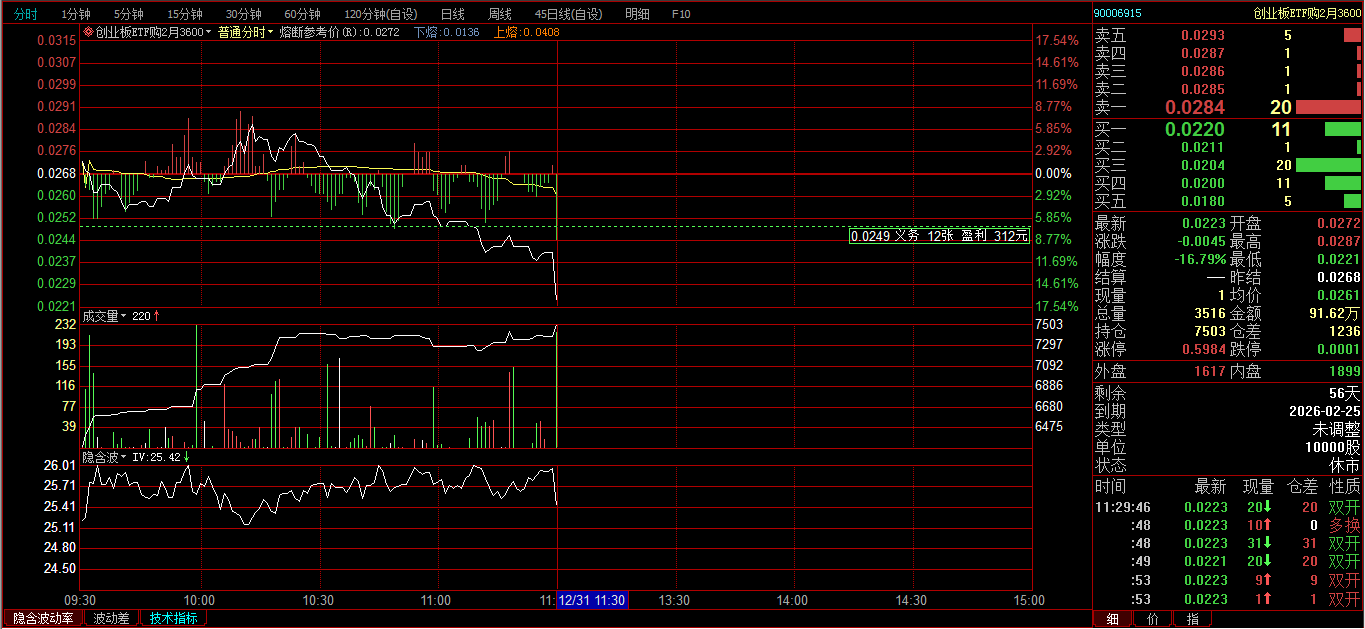Select the 指 tab in the tick panel

point(1192,619)
